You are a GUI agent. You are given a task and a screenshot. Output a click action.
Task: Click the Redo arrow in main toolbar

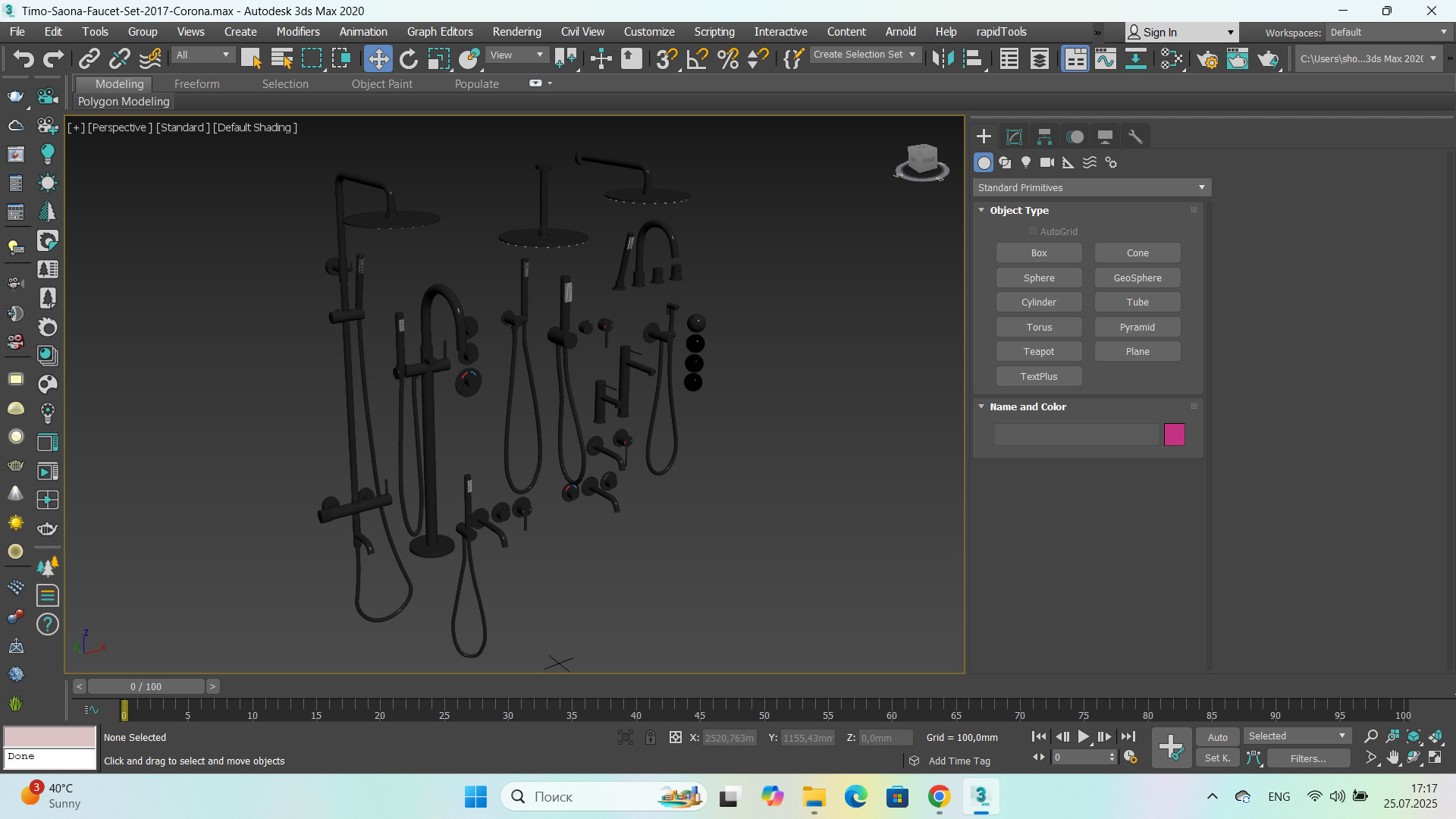(x=53, y=58)
